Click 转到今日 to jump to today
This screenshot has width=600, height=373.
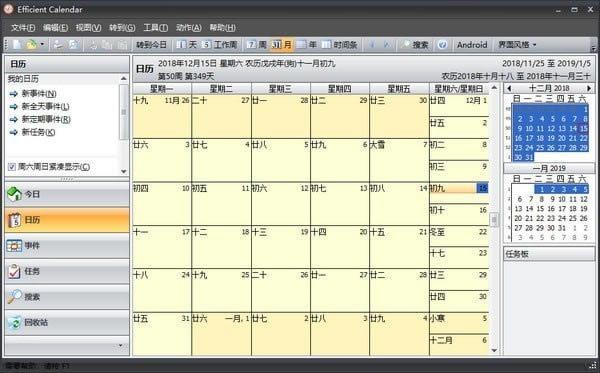(152, 45)
